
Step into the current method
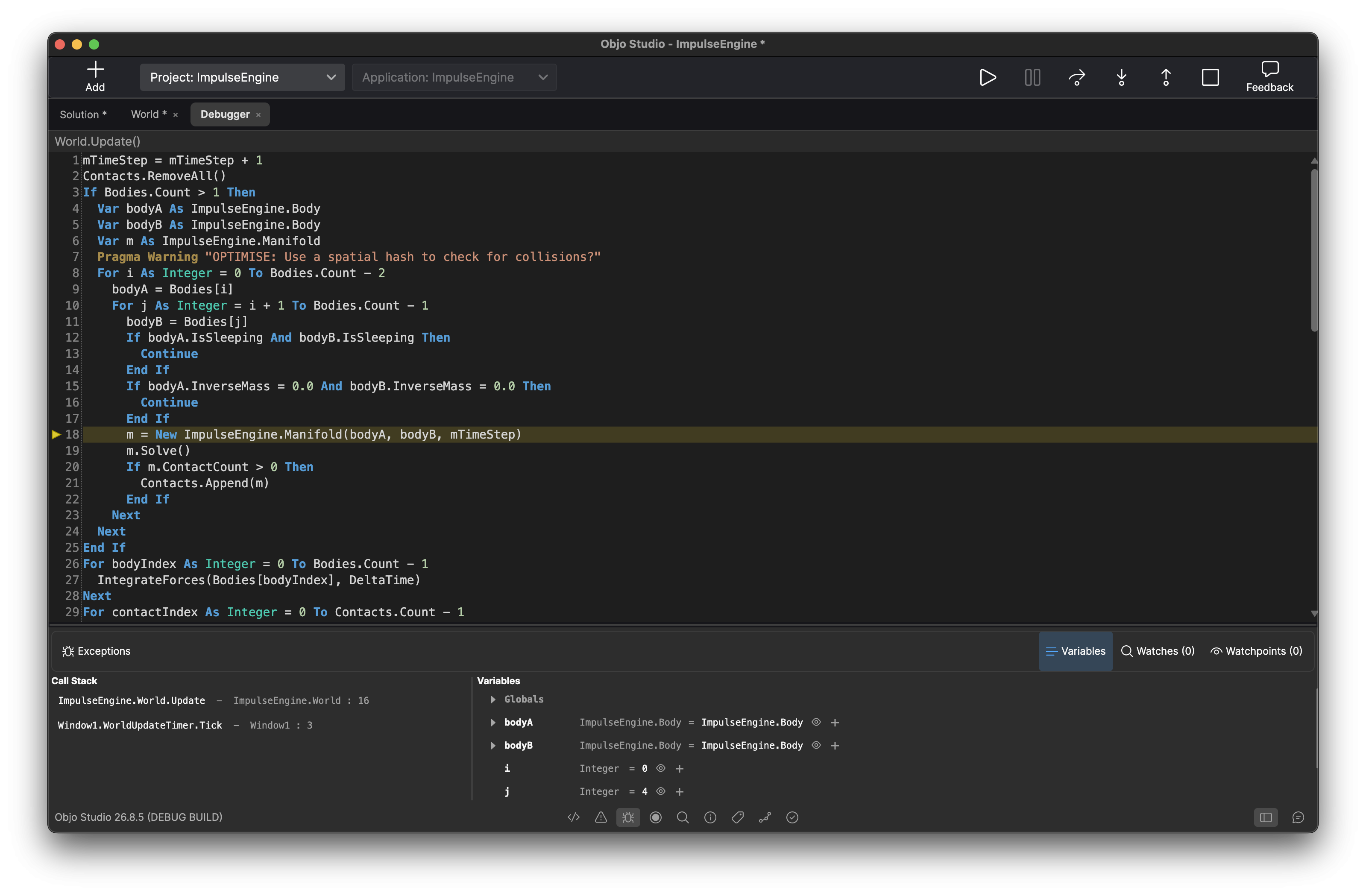point(1121,77)
